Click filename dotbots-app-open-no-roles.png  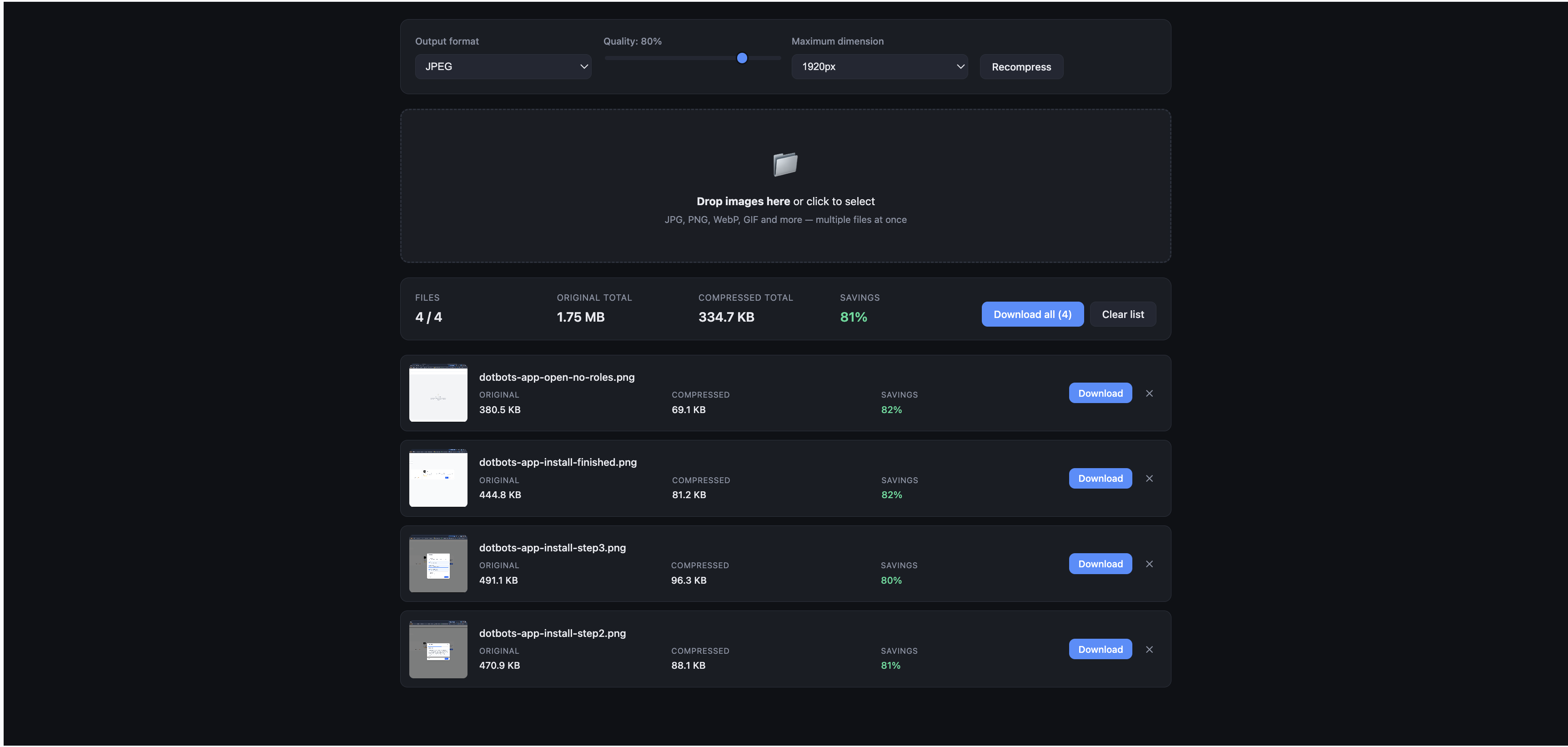tap(556, 378)
